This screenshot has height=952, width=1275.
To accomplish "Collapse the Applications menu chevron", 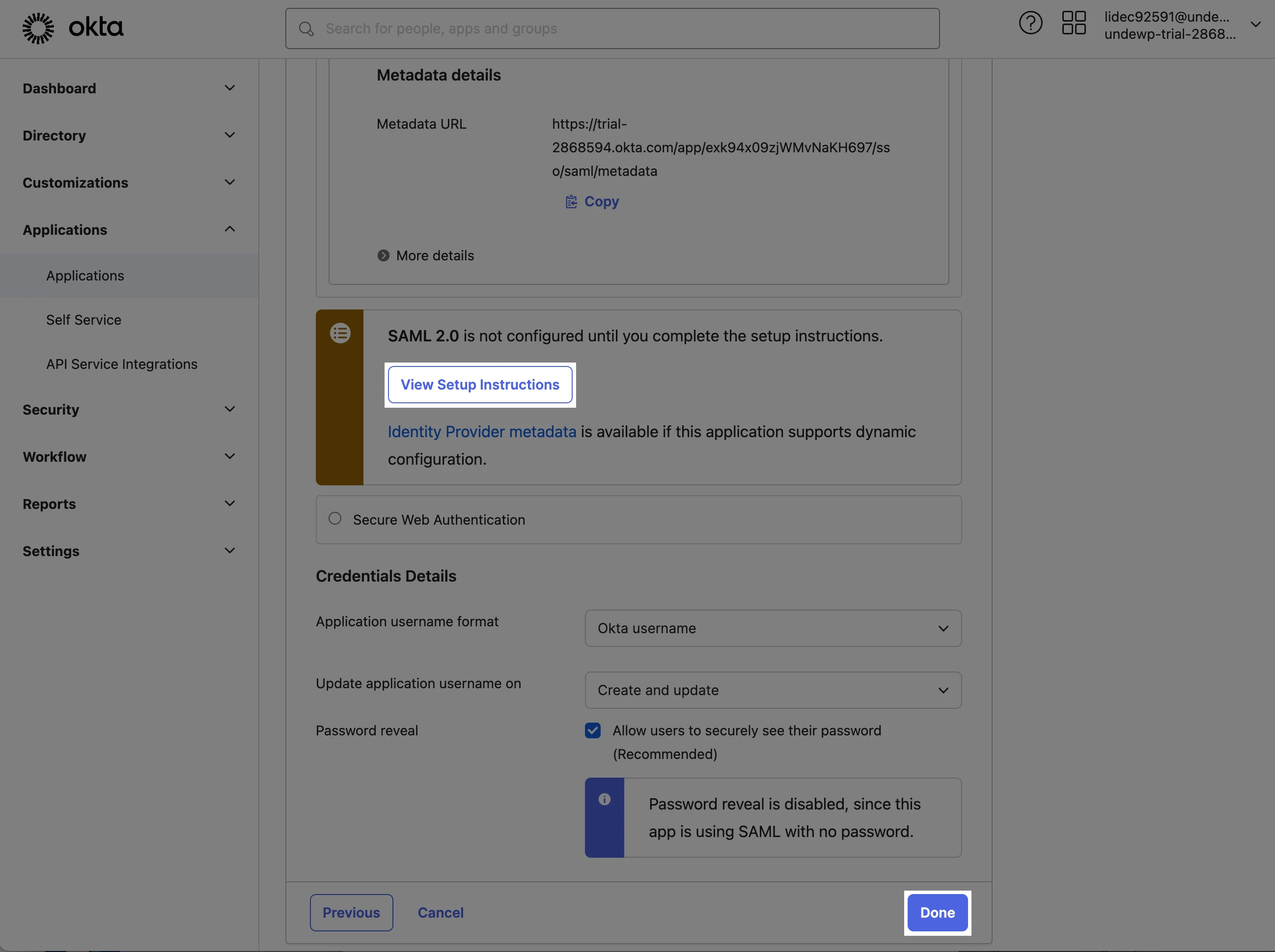I will pos(230,229).
